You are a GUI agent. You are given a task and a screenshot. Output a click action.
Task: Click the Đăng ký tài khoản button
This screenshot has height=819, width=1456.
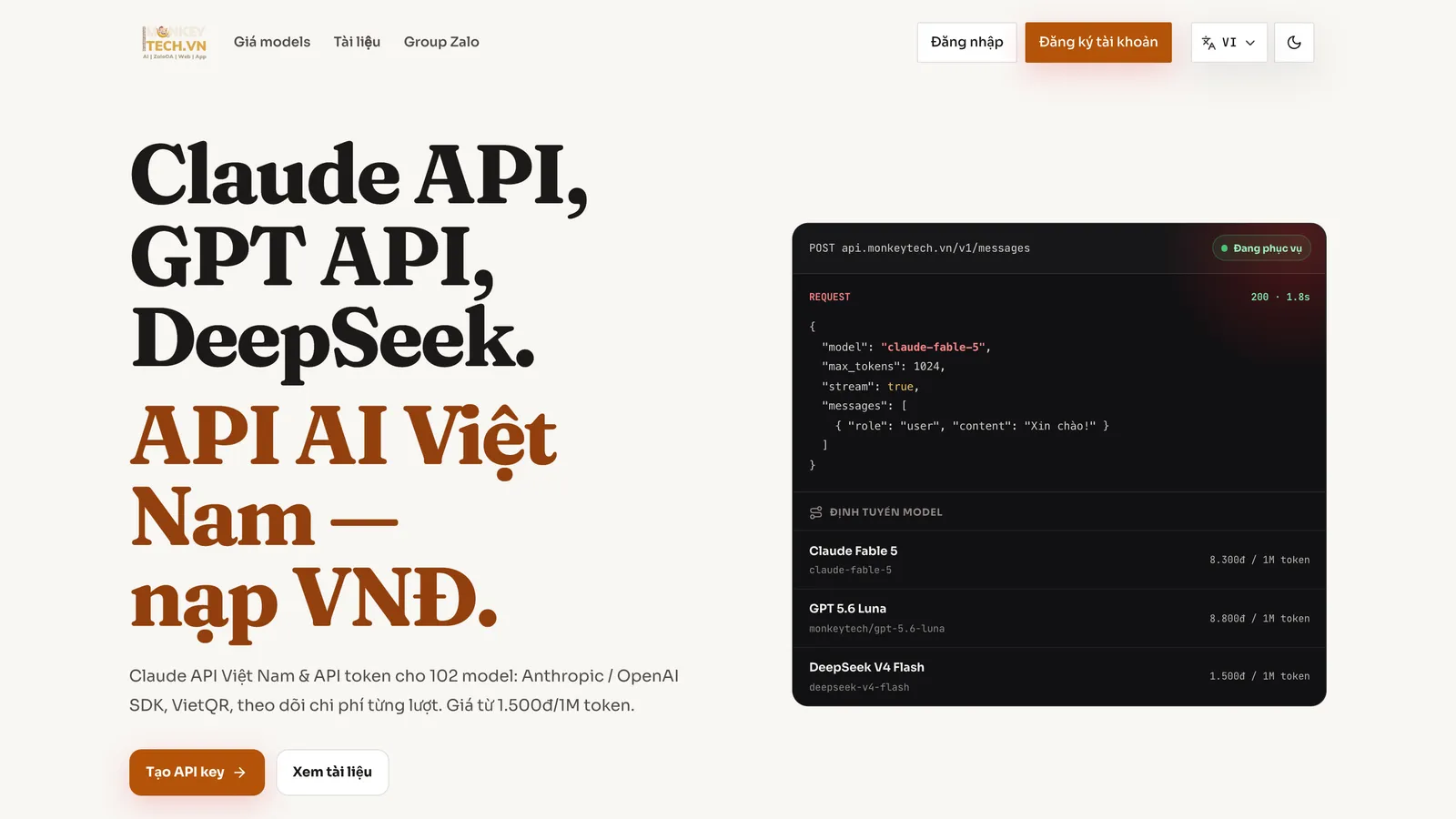click(x=1098, y=42)
